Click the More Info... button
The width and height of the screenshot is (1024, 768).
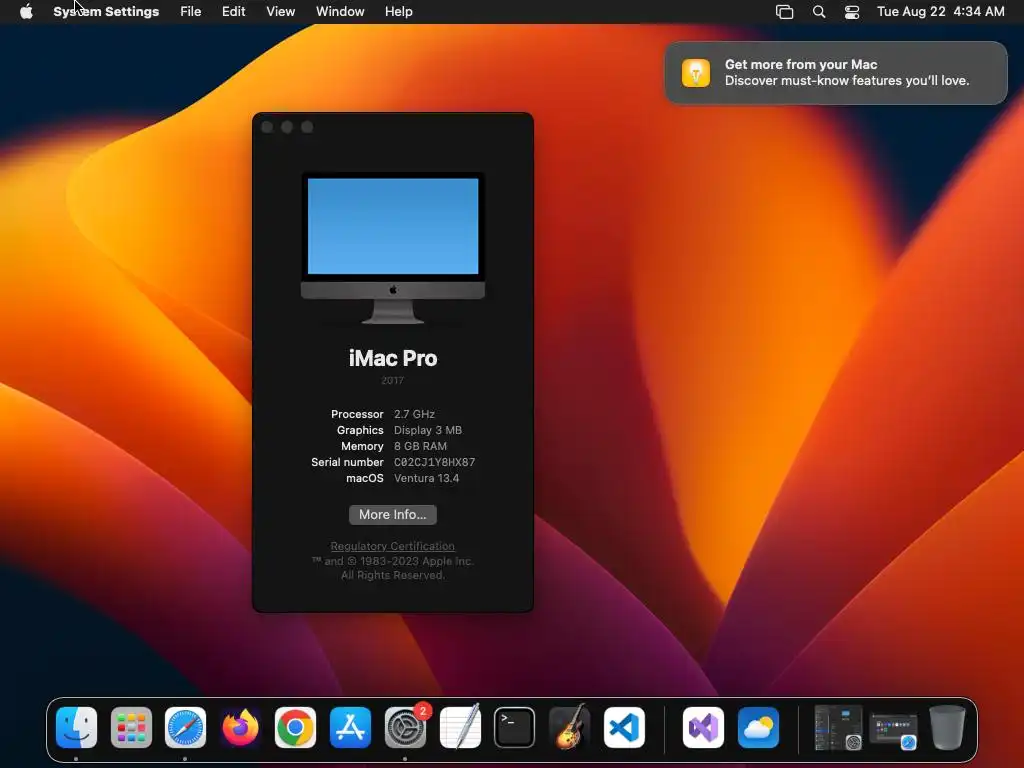tap(392, 515)
